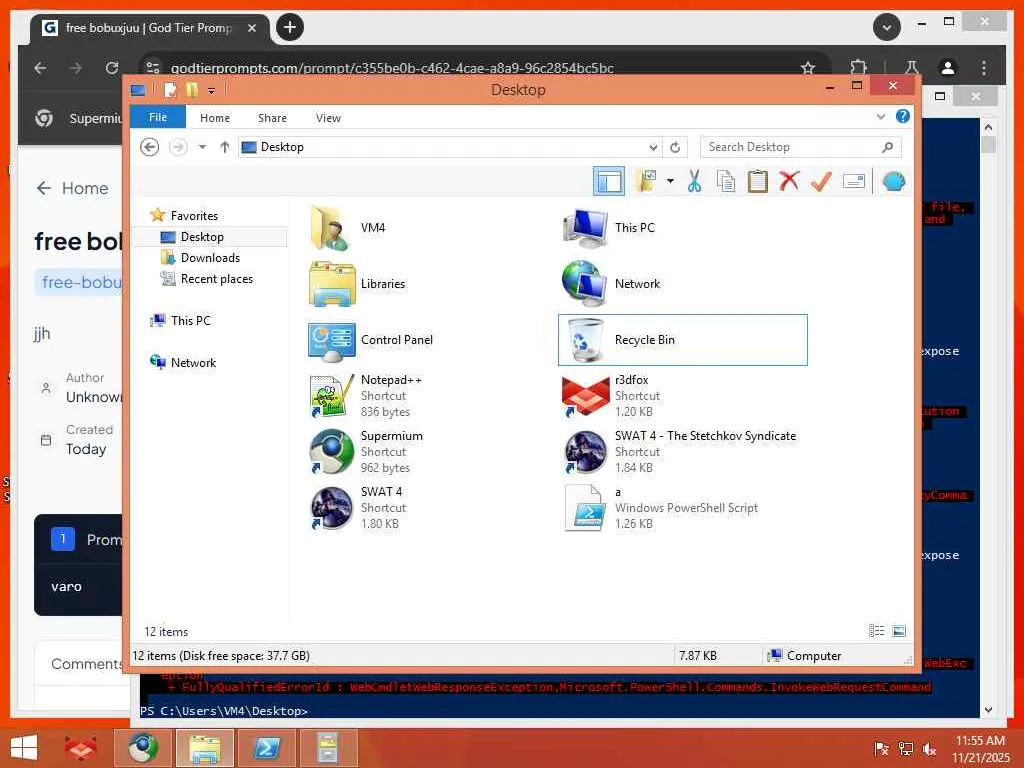Screen dimensions: 1024x768
Task: Select Favorites in navigation pane
Action: 194,216
